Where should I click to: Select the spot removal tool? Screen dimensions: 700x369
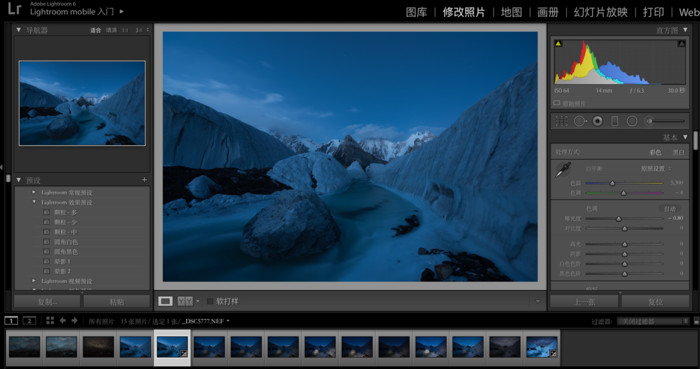tap(579, 121)
